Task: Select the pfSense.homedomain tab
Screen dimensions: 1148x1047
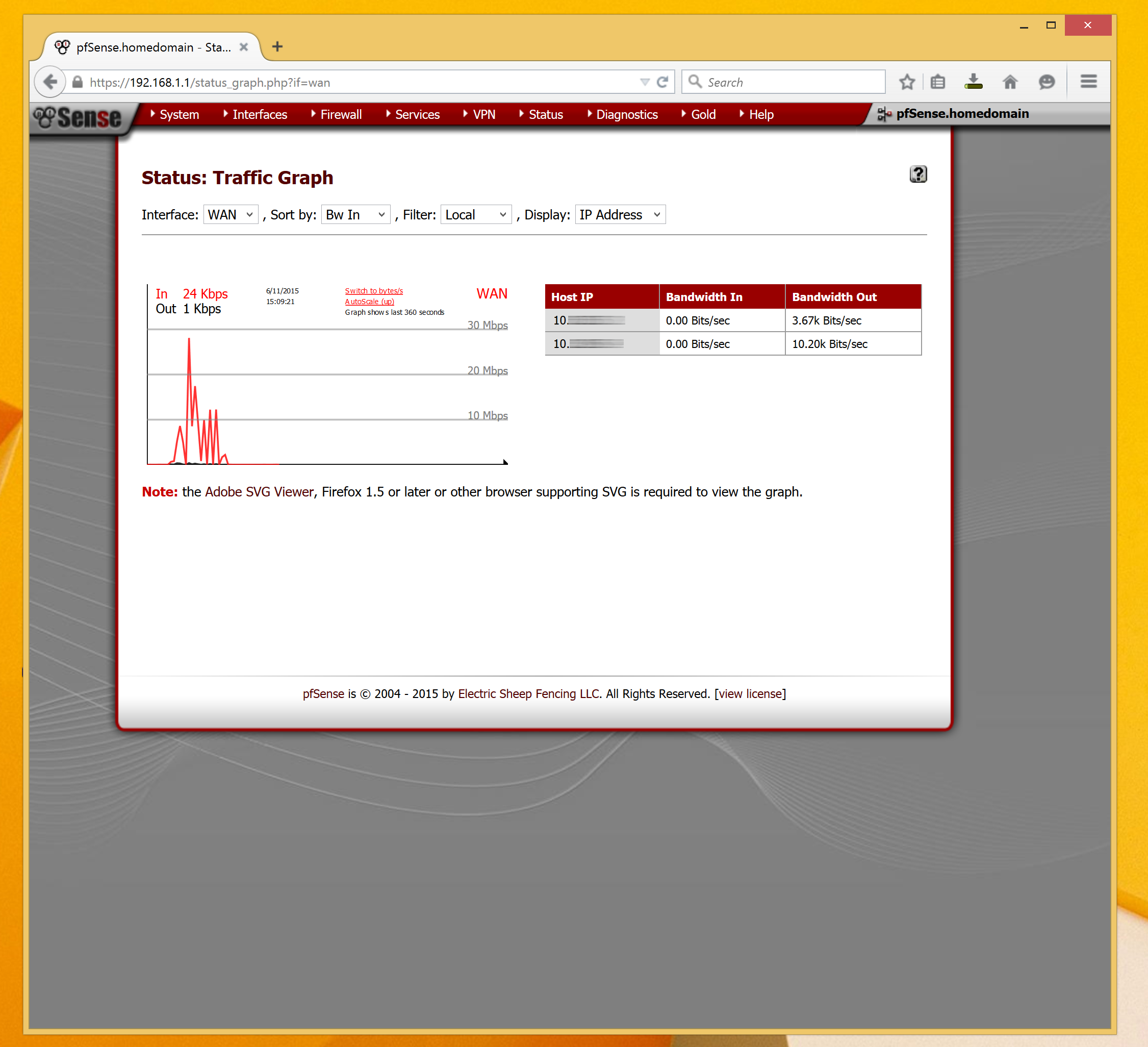Action: (x=154, y=47)
